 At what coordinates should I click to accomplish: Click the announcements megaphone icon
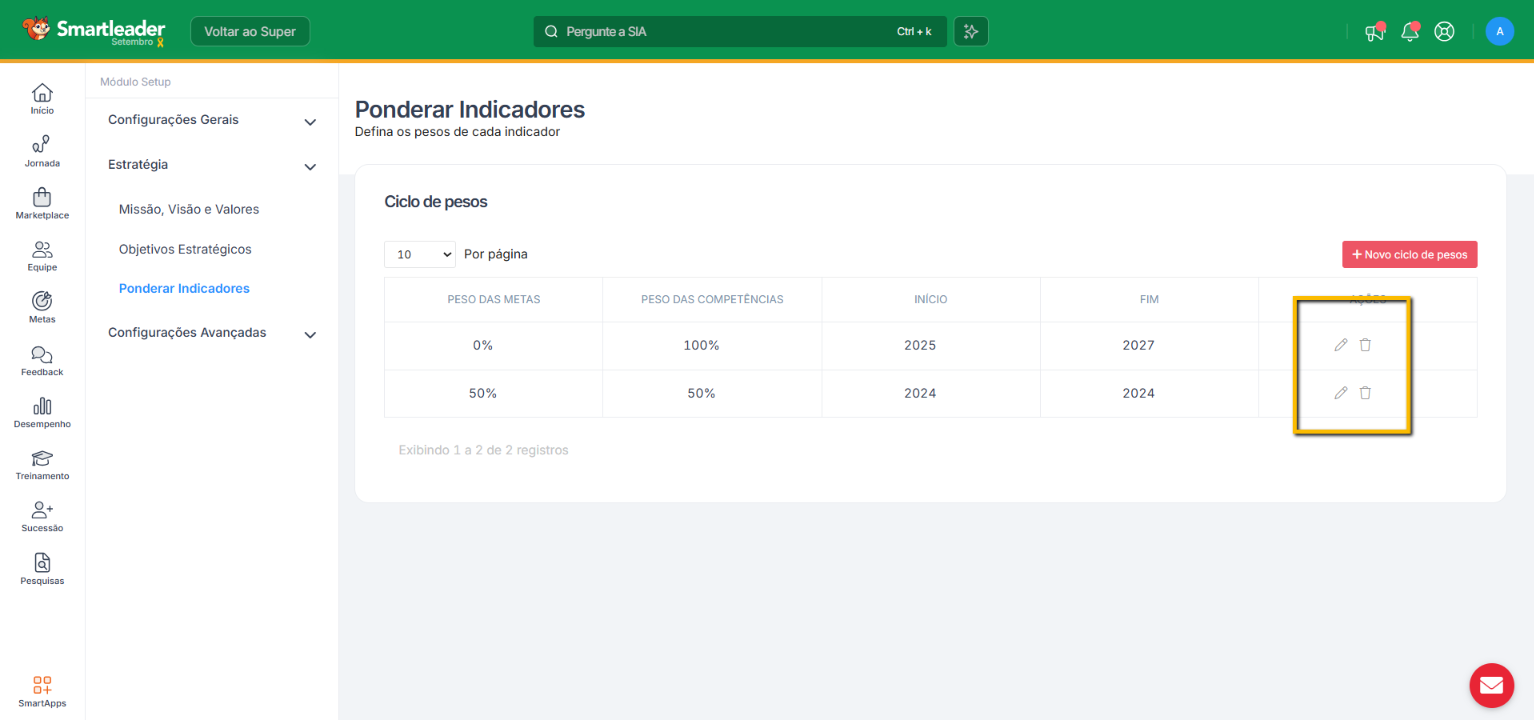tap(1375, 32)
